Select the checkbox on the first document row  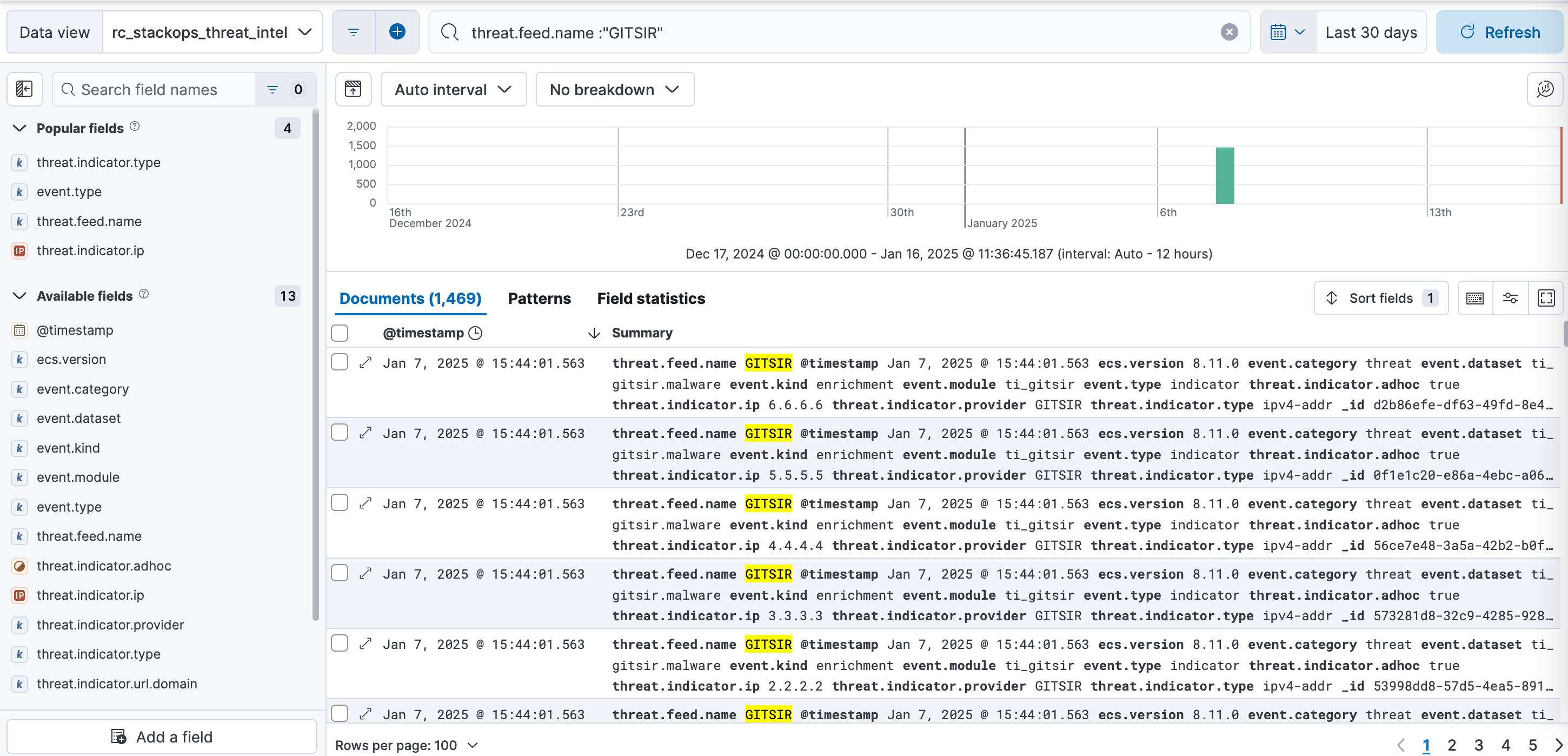340,362
